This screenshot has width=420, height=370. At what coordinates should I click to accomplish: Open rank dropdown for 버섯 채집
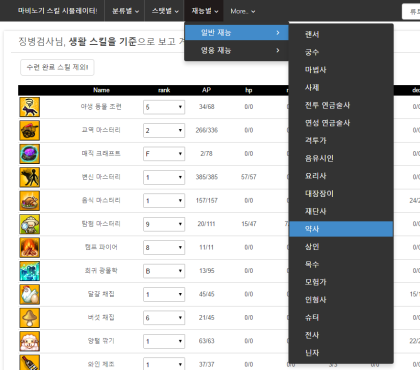[x=164, y=318]
